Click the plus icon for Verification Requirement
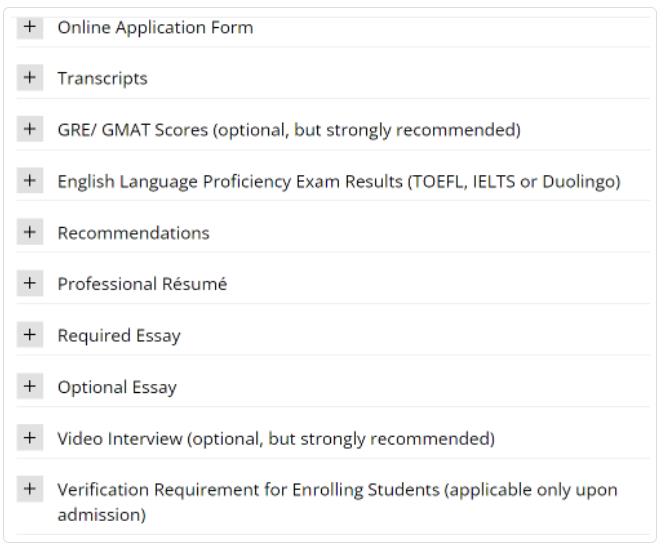The image size is (666, 548). pos(30,490)
